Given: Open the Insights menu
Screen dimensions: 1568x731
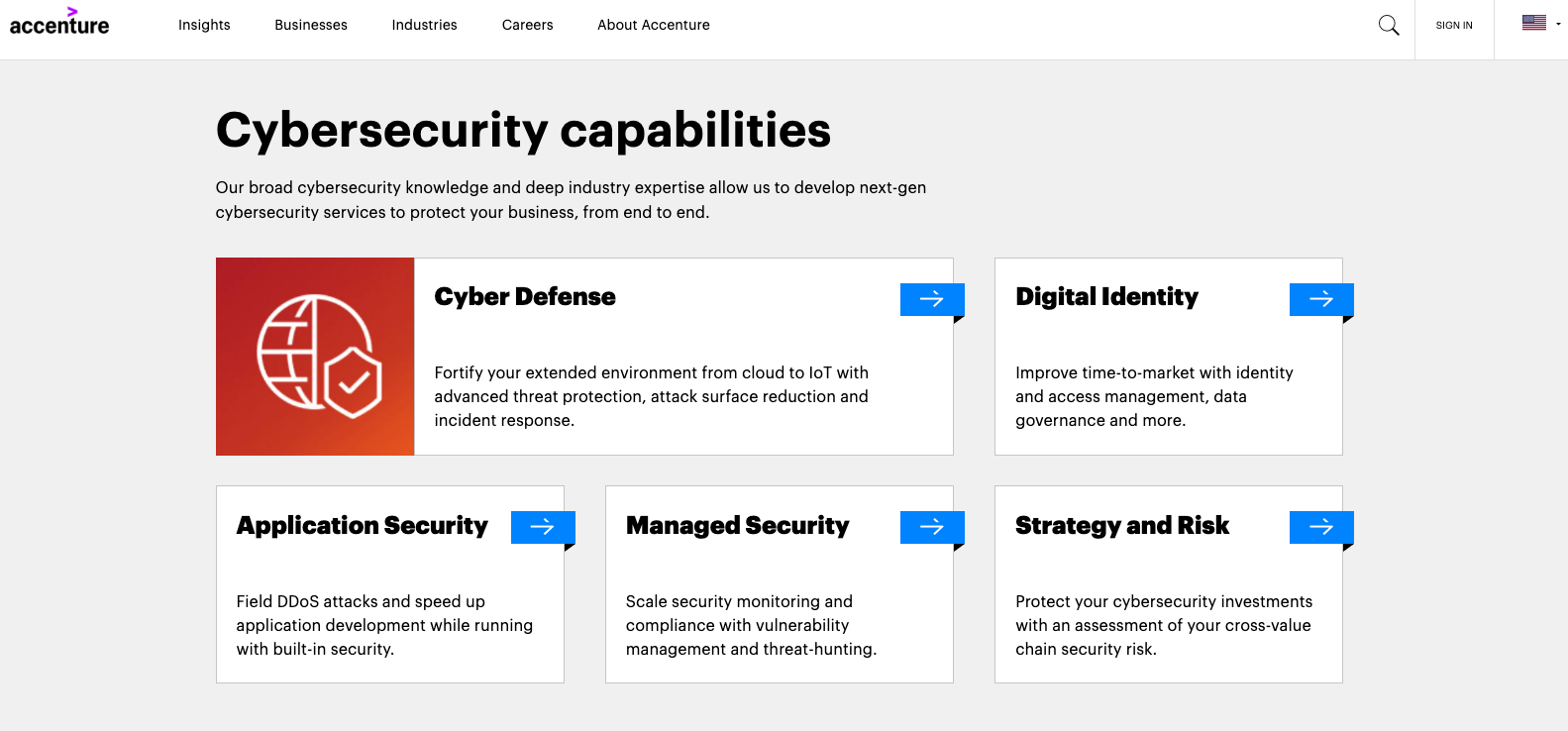Looking at the screenshot, I should click(x=204, y=25).
